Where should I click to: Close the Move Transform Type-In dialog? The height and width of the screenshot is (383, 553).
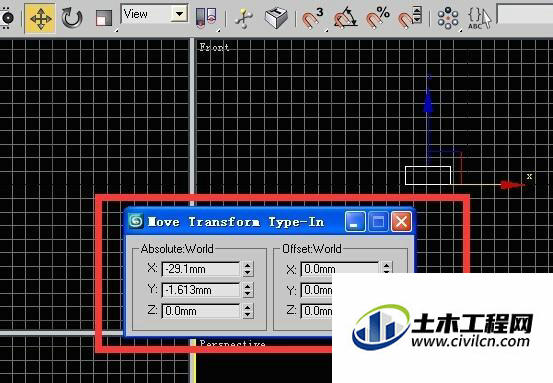tap(401, 222)
